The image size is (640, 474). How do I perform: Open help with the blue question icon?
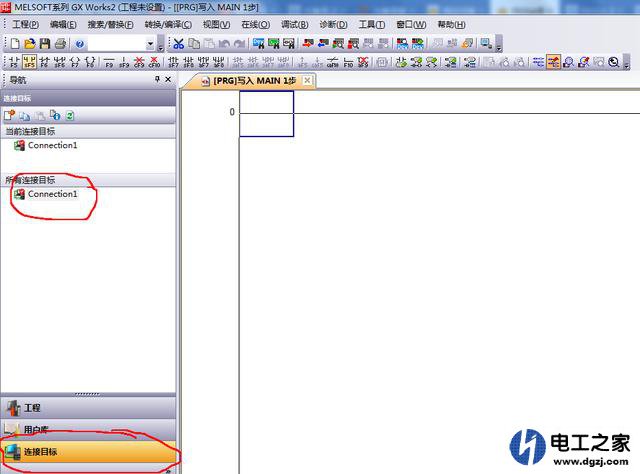click(80, 44)
